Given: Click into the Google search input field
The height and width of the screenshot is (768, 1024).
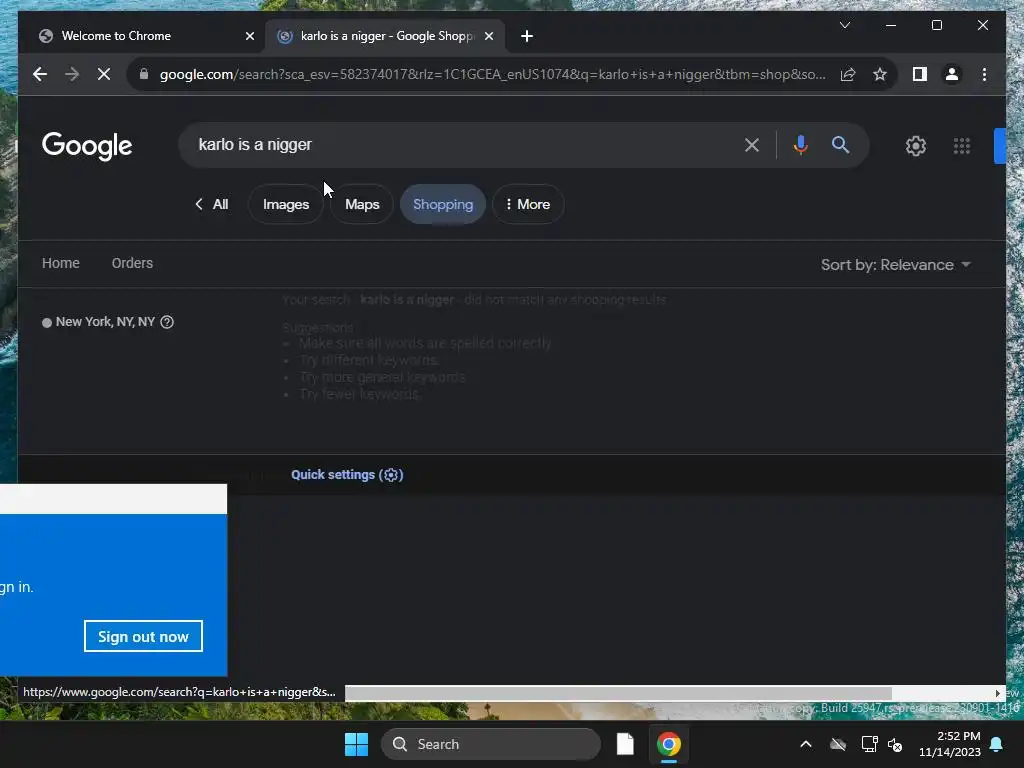Looking at the screenshot, I should point(464,145).
